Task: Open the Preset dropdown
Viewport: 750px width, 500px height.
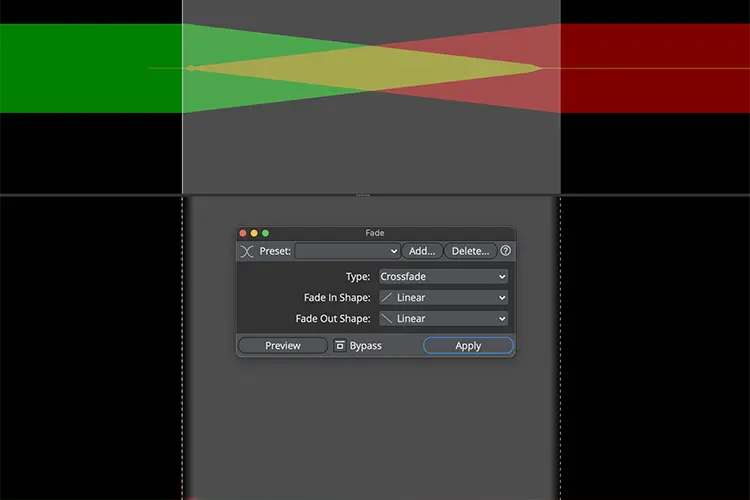Action: coord(347,251)
